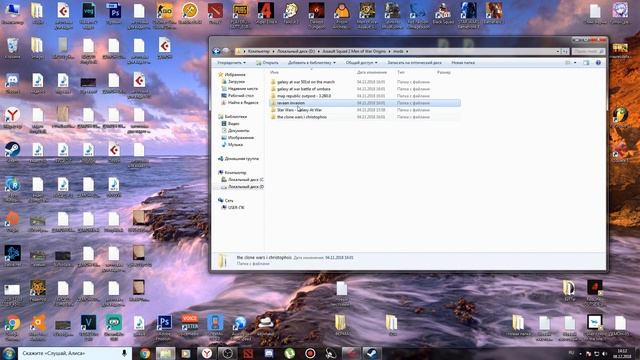Image resolution: width=640 pixels, height=360 pixels.
Task: Click Записать на оптический диск
Action: click(x=414, y=63)
